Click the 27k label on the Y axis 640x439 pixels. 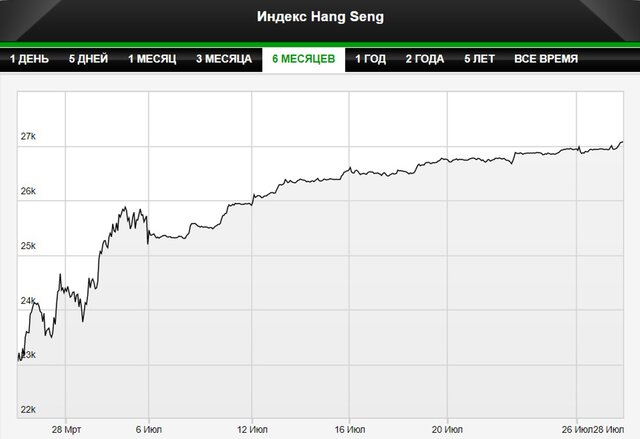[28, 136]
